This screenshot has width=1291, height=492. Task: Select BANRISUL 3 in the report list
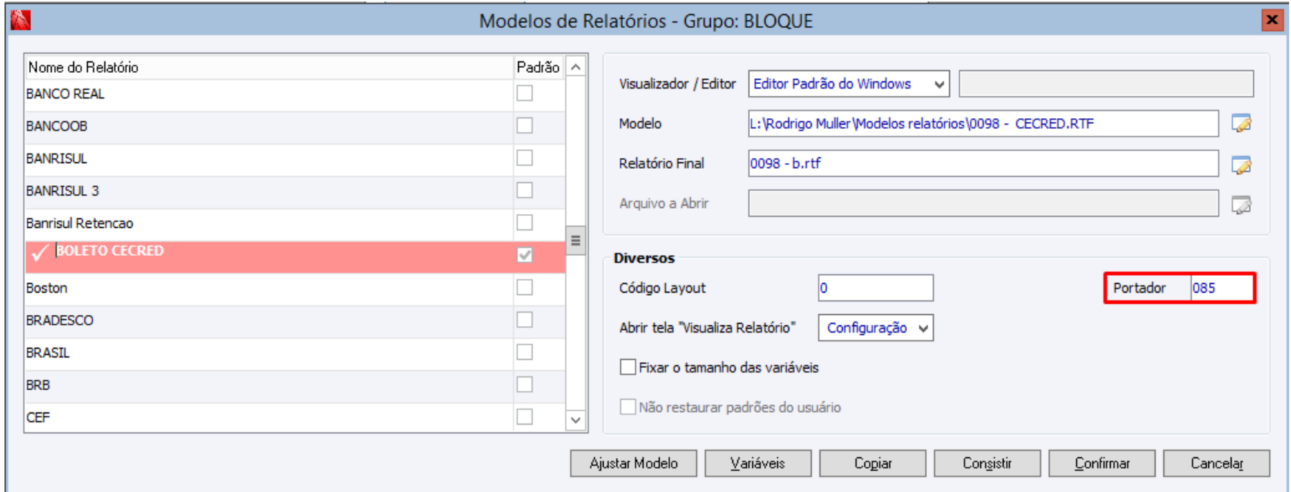point(62,191)
